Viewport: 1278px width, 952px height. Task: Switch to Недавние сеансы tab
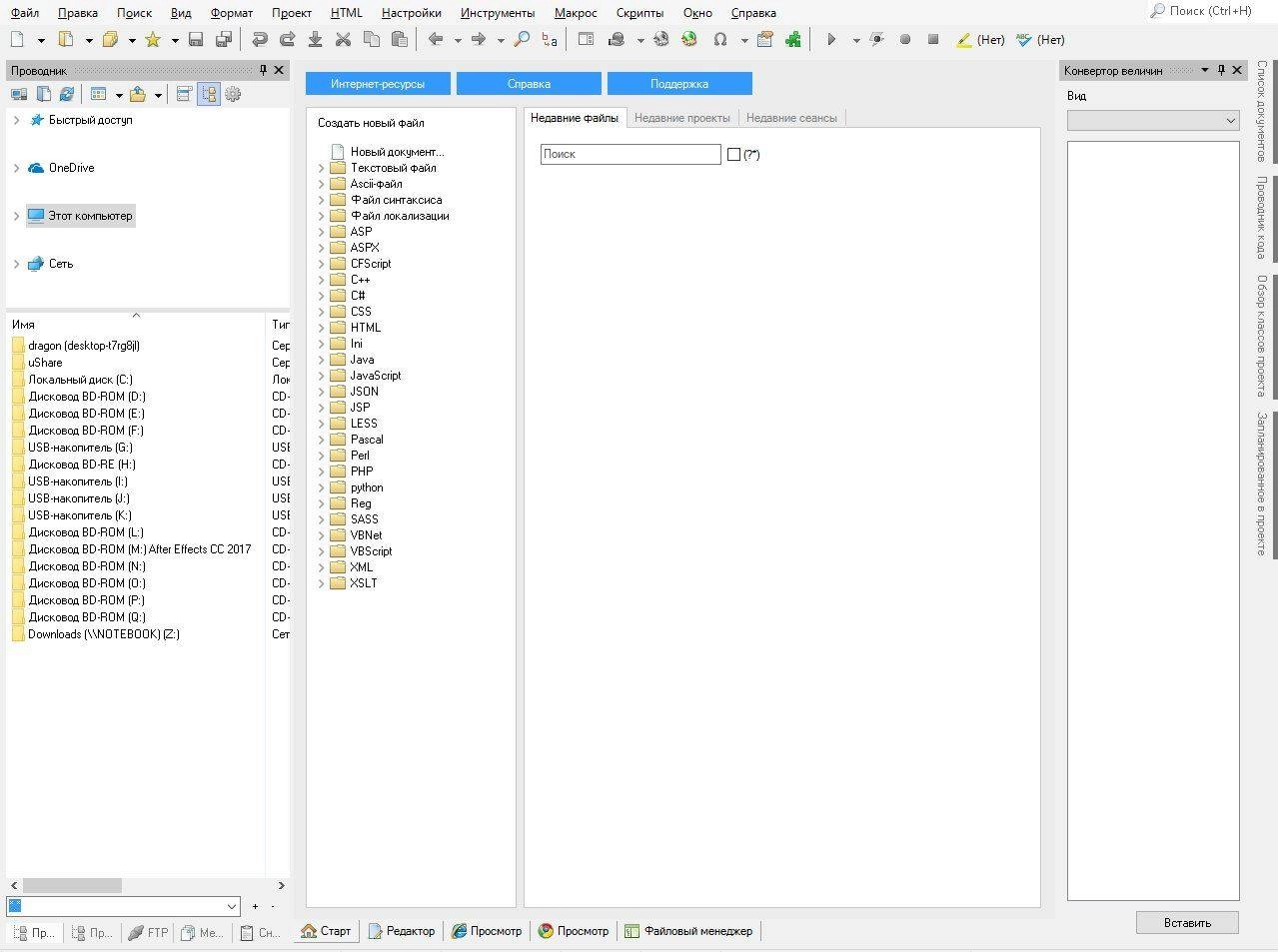(791, 118)
